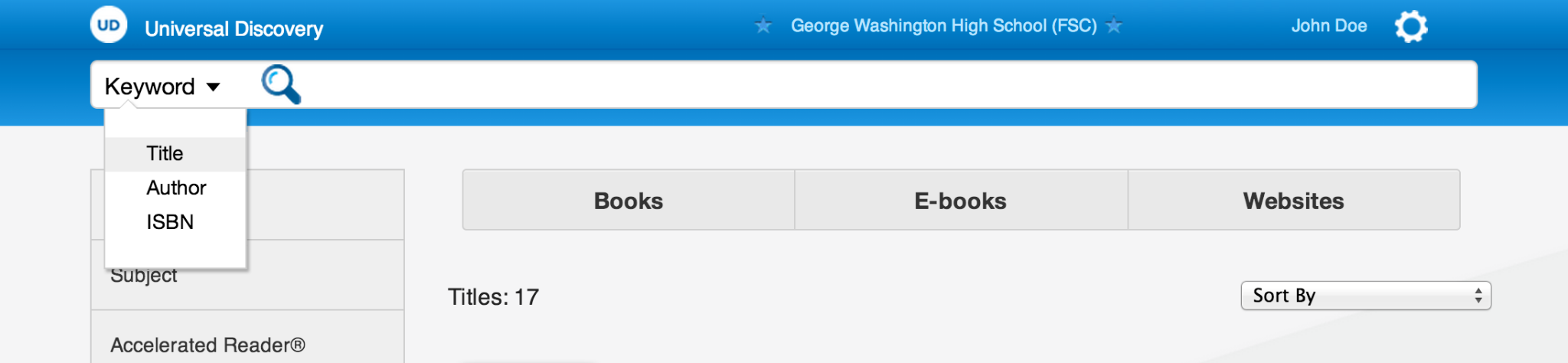This screenshot has height=363, width=1568.
Task: Focus the search text field
Action: click(x=888, y=84)
